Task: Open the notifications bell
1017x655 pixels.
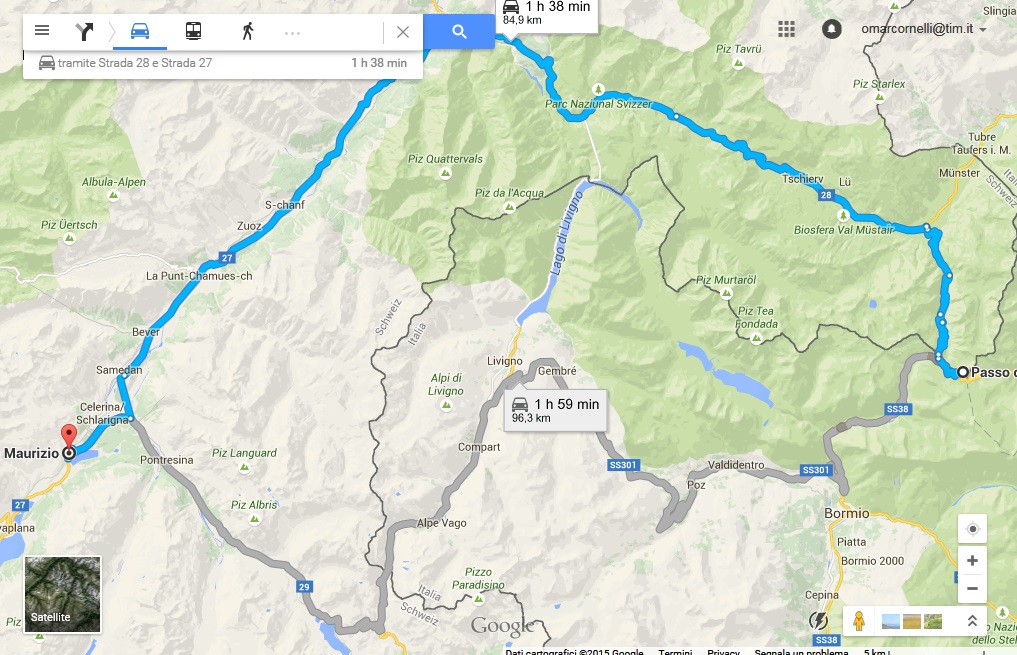Action: click(x=832, y=29)
